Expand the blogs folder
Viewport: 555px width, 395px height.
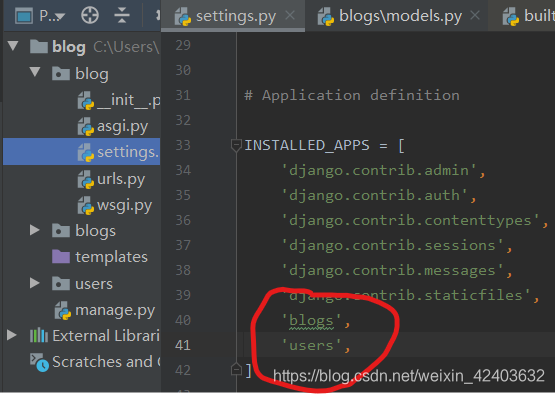pos(35,230)
